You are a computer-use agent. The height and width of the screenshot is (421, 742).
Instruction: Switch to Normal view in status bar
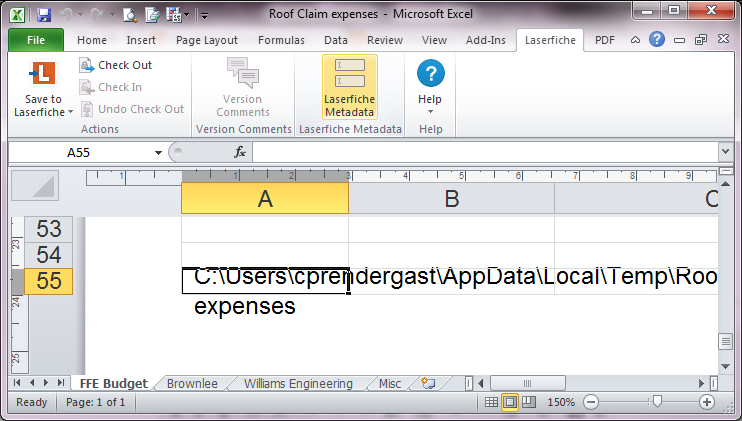[x=491, y=402]
